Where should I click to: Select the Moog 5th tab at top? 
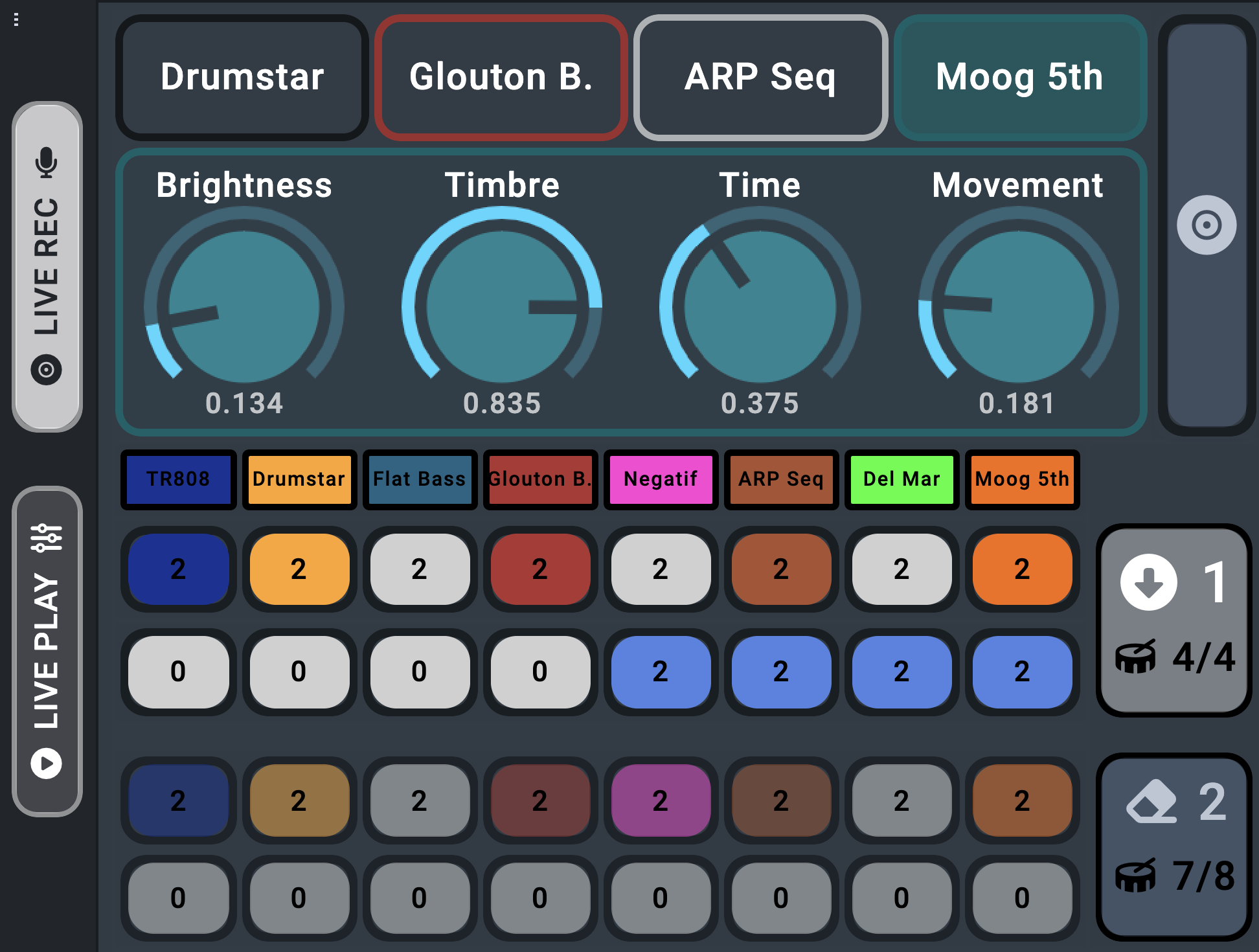[x=1019, y=77]
